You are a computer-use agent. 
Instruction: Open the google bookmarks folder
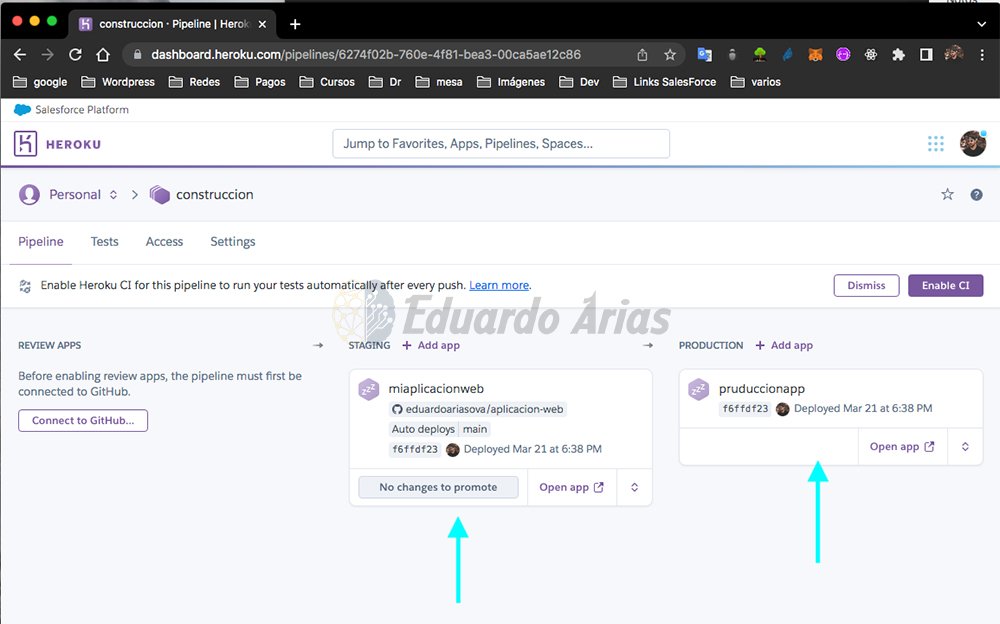40,82
